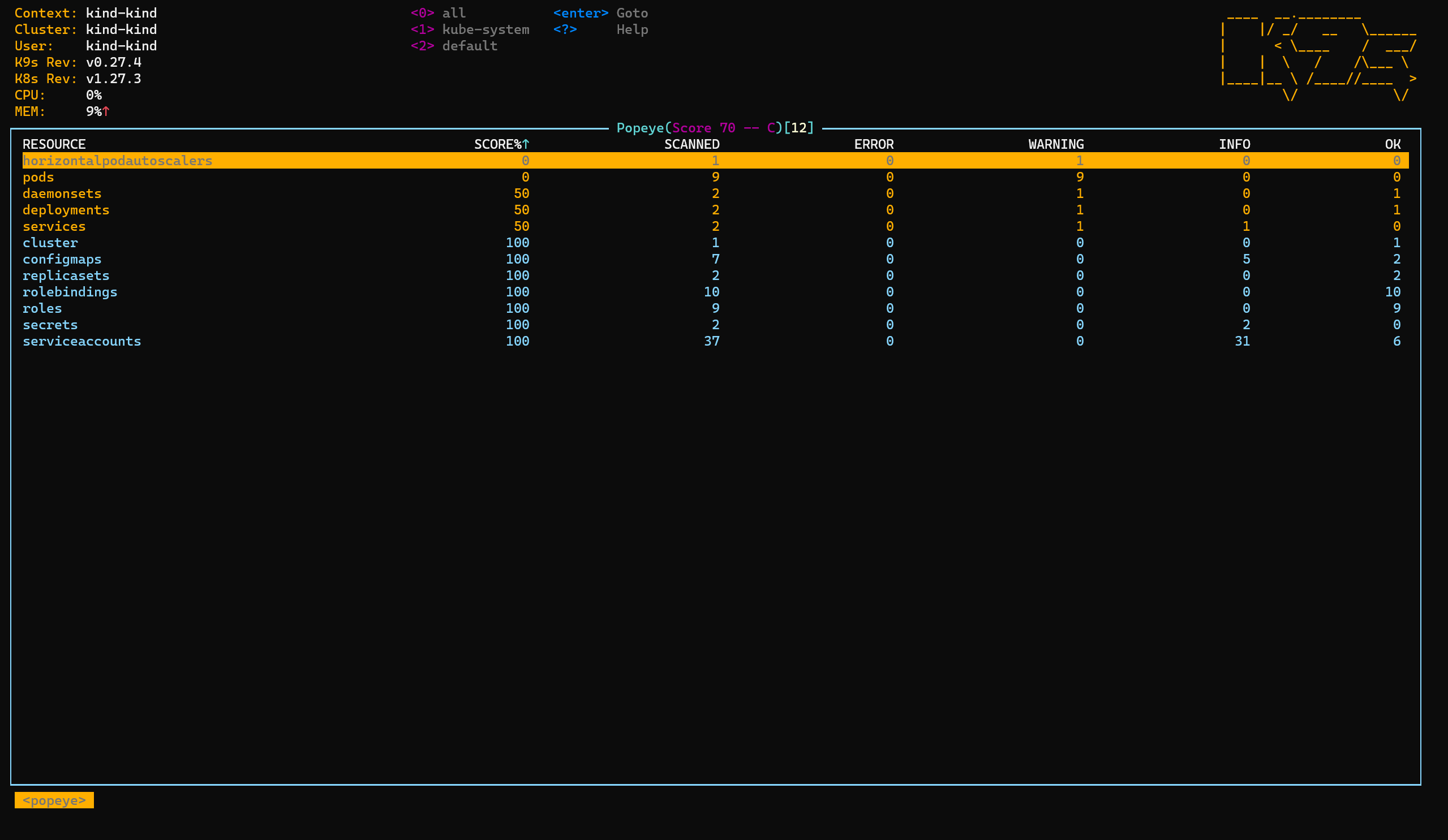Click the <popeye> breadcrumb tab
The width and height of the screenshot is (1448, 840).
click(x=54, y=800)
